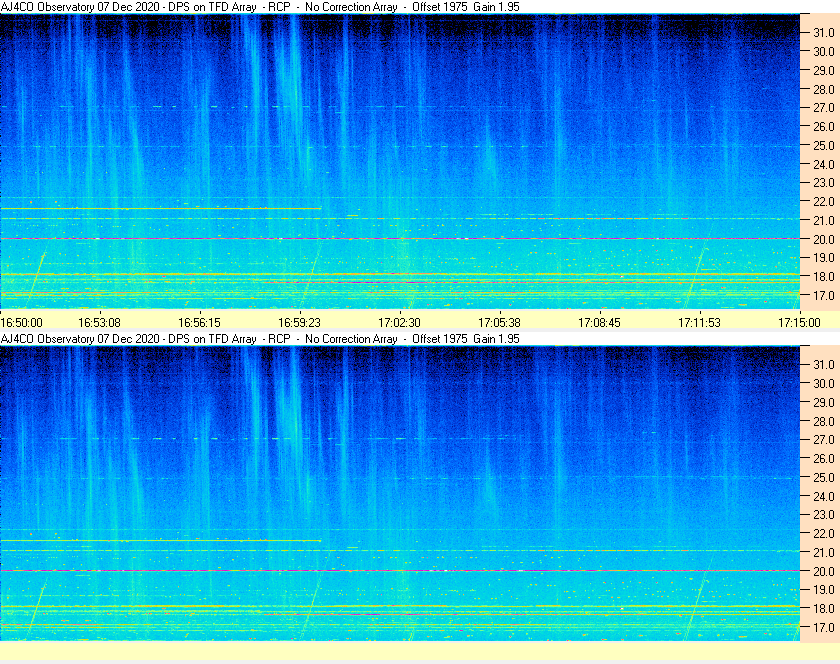Image resolution: width=840 pixels, height=664 pixels.
Task: Click the 24.0 frequency label in upper spectrogram
Action: (x=824, y=165)
